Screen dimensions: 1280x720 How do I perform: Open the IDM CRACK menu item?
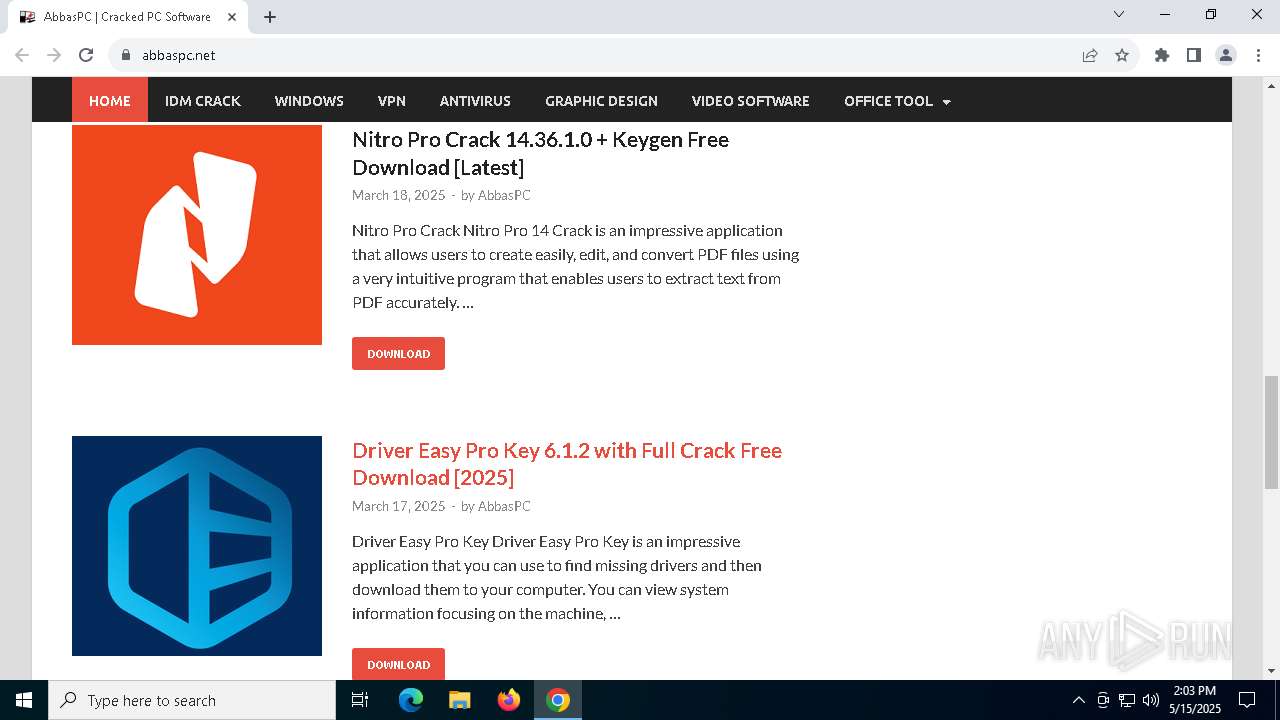point(203,101)
